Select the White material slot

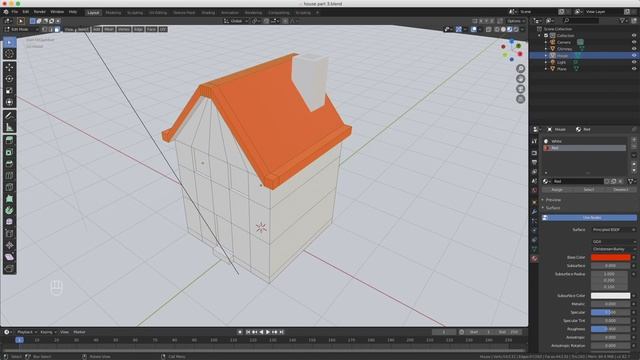point(584,141)
